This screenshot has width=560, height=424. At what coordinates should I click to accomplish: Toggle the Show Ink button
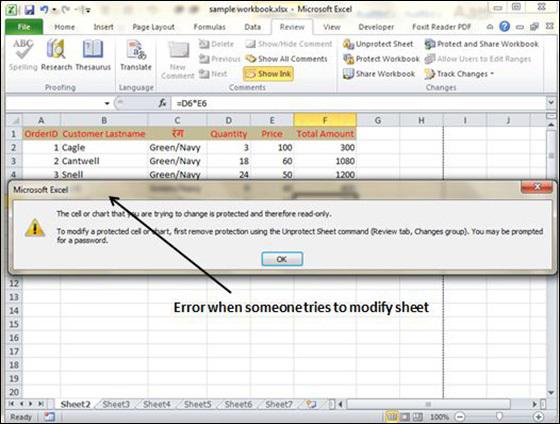click(x=268, y=74)
